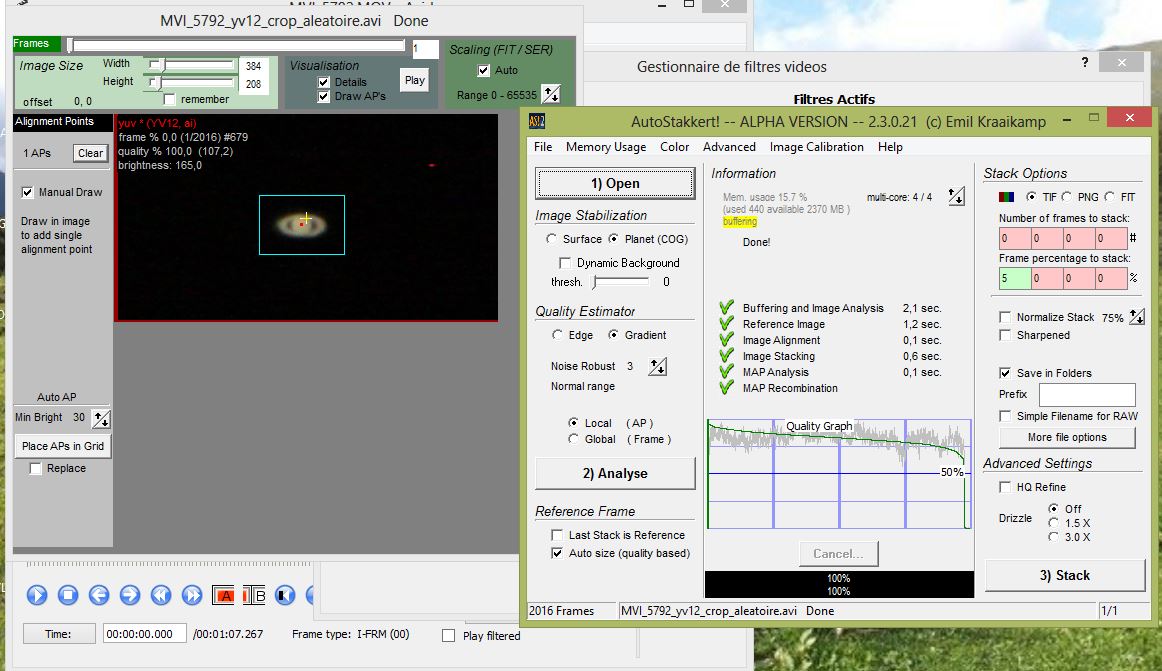This screenshot has height=671, width=1162.
Task: Choose Edge quality estimator
Action: pyautogui.click(x=557, y=335)
